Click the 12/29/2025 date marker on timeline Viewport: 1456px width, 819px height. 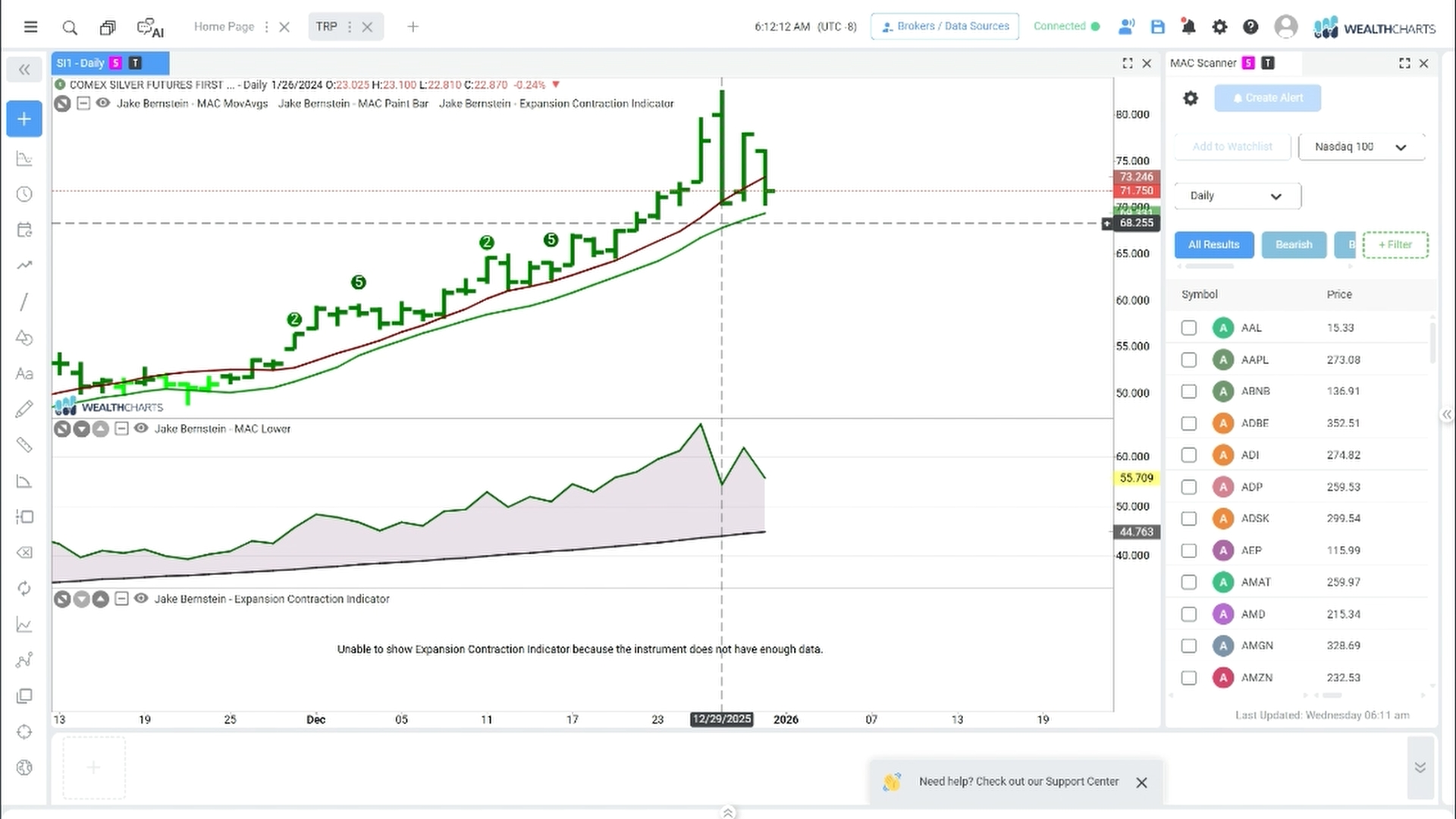(721, 719)
